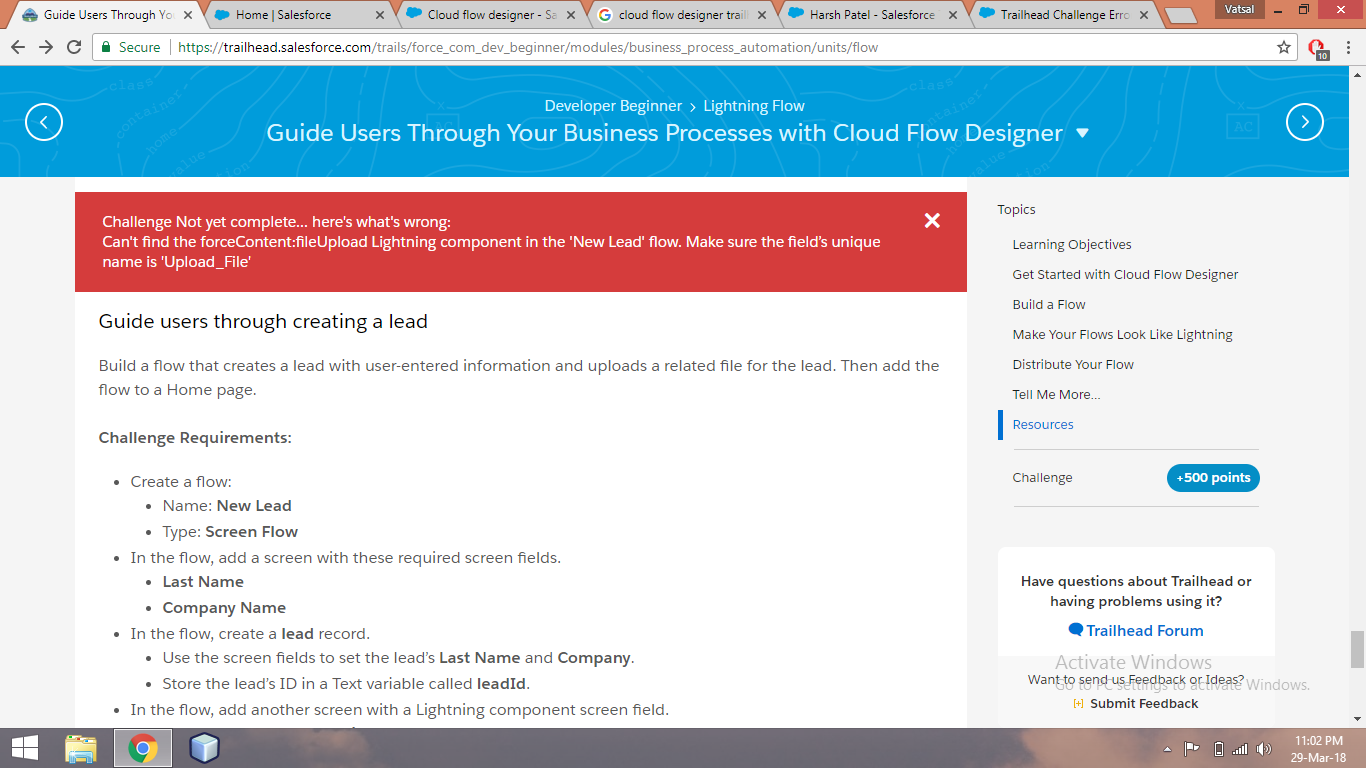The height and width of the screenshot is (768, 1366).
Task: Dismiss the red challenge error banner
Action: (x=932, y=221)
